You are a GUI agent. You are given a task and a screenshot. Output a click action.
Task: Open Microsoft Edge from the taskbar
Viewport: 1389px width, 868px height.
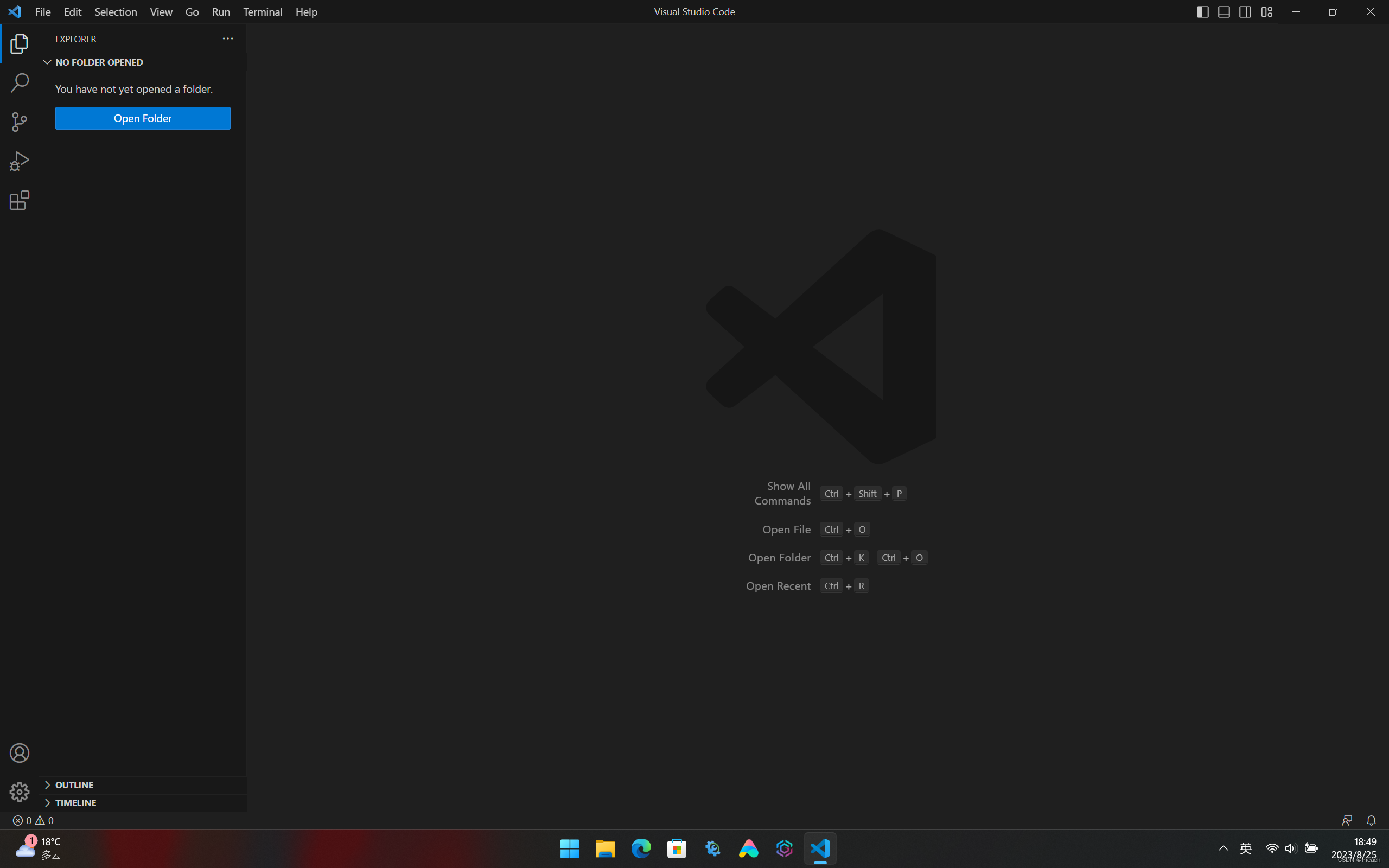[x=641, y=848]
